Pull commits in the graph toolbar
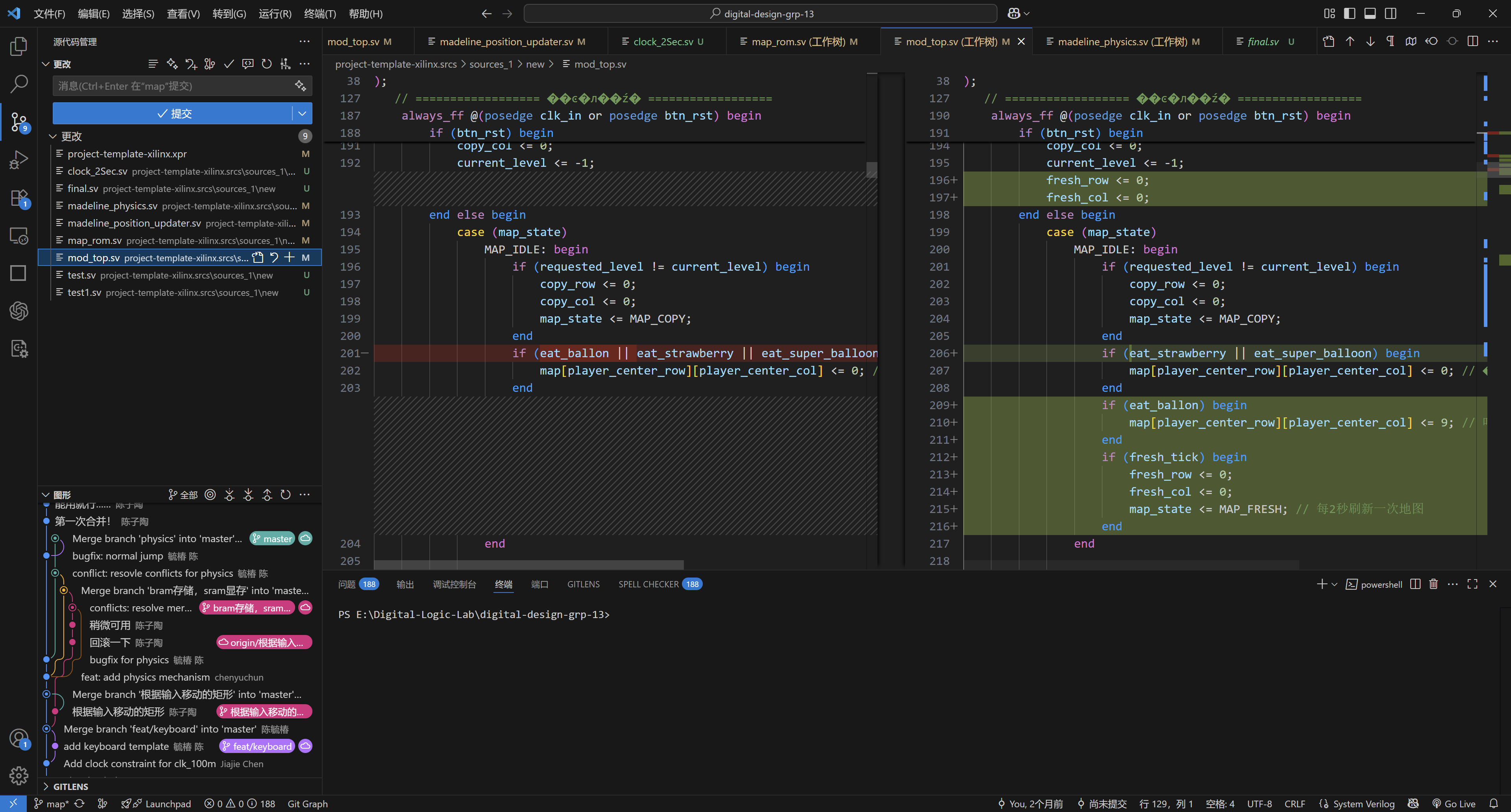The image size is (1511, 812). [x=248, y=495]
